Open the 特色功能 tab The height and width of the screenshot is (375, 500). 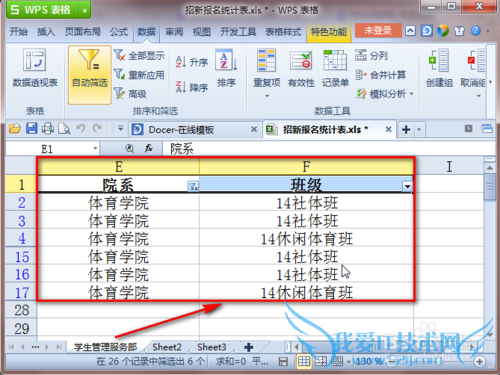[x=329, y=32]
